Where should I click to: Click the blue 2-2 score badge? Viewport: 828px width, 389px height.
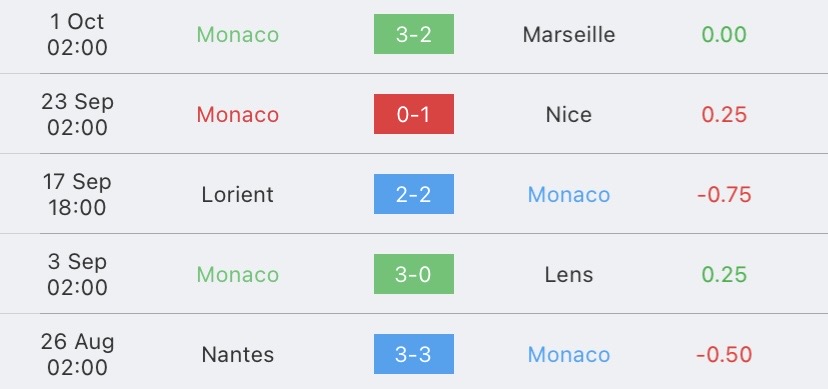[x=413, y=194]
